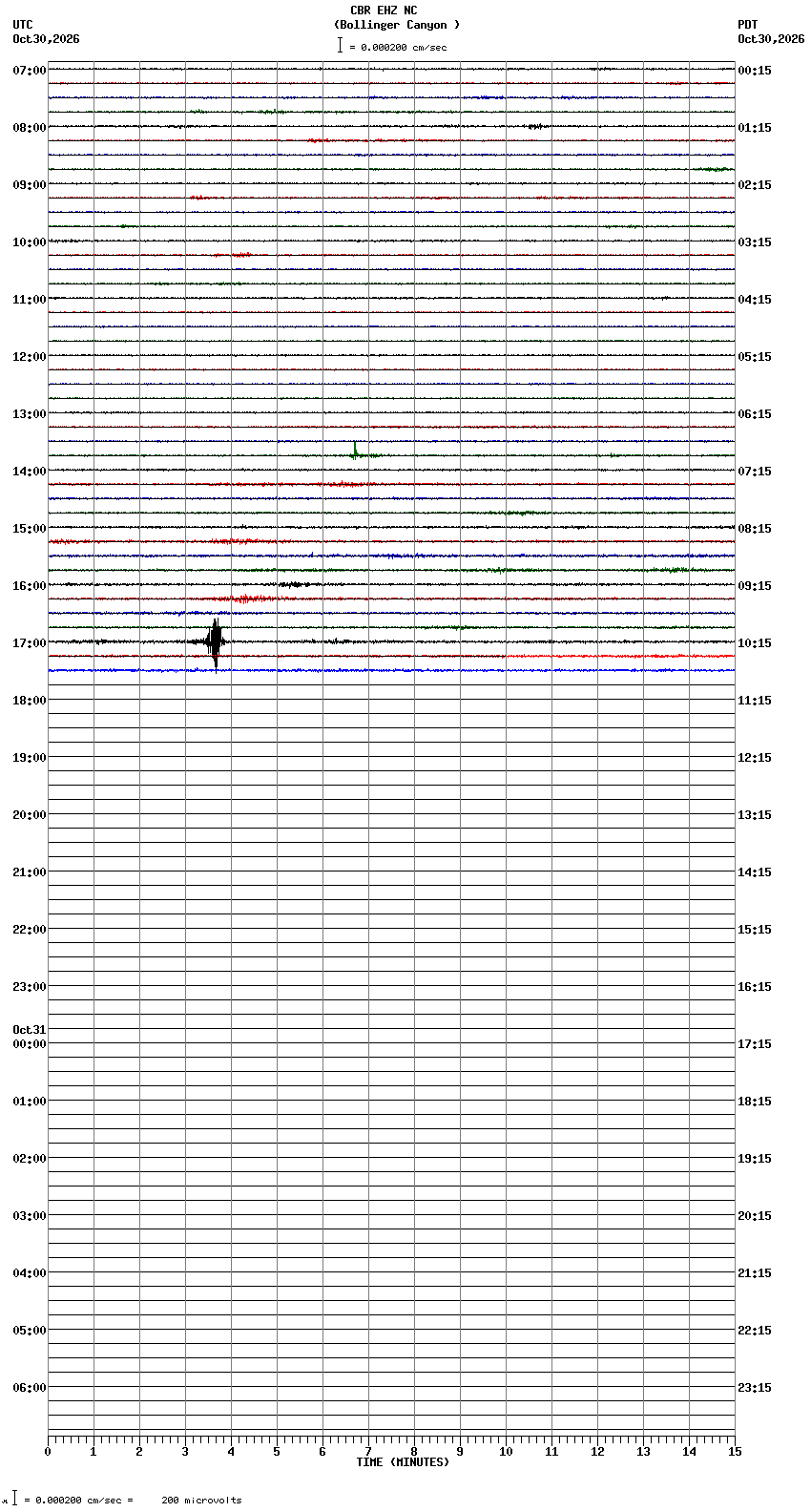
Task: Click the blue trace, last recorded line
Action: tap(391, 671)
